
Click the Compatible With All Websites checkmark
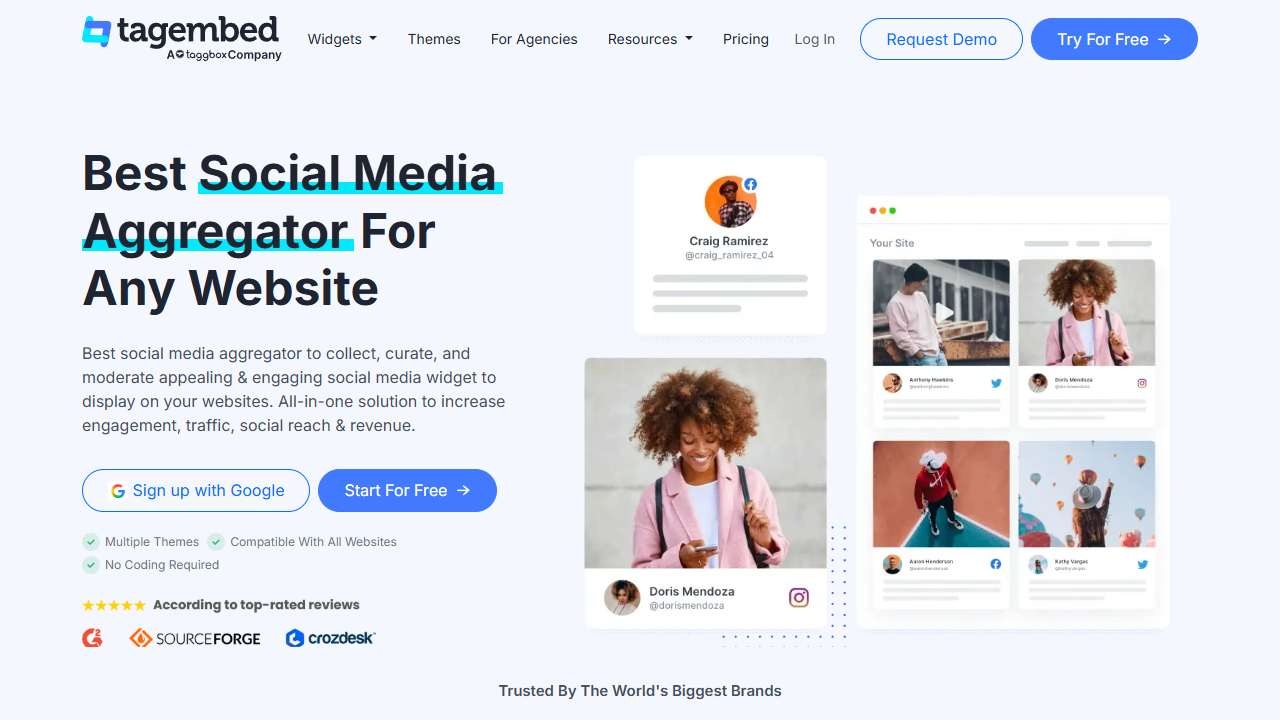[216, 542]
